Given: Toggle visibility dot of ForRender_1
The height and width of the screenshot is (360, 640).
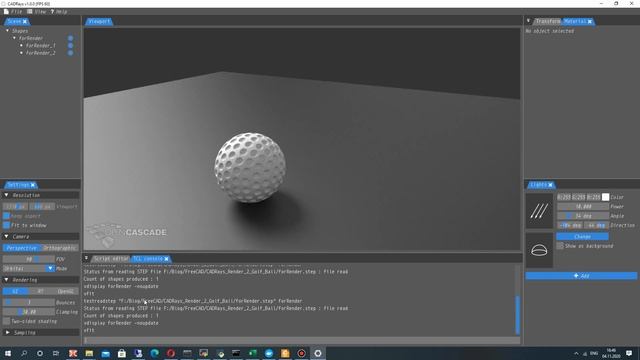Looking at the screenshot, I should click(x=70, y=45).
